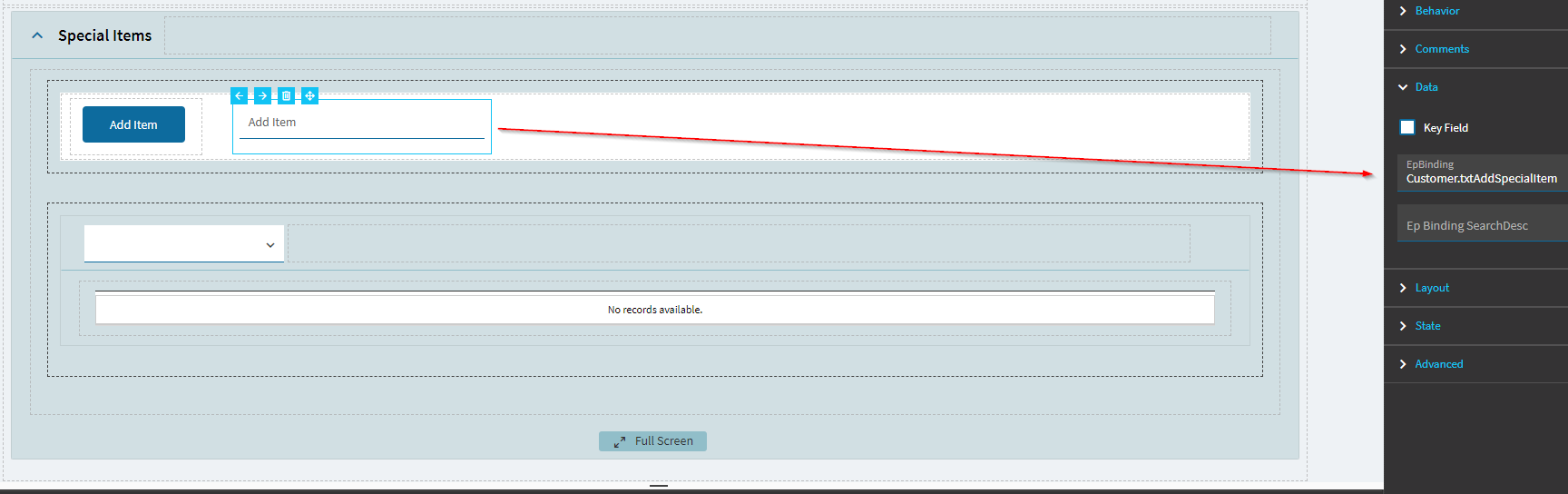The height and width of the screenshot is (494, 1568).
Task: Toggle the Key Field checkbox
Action: coord(1407,127)
